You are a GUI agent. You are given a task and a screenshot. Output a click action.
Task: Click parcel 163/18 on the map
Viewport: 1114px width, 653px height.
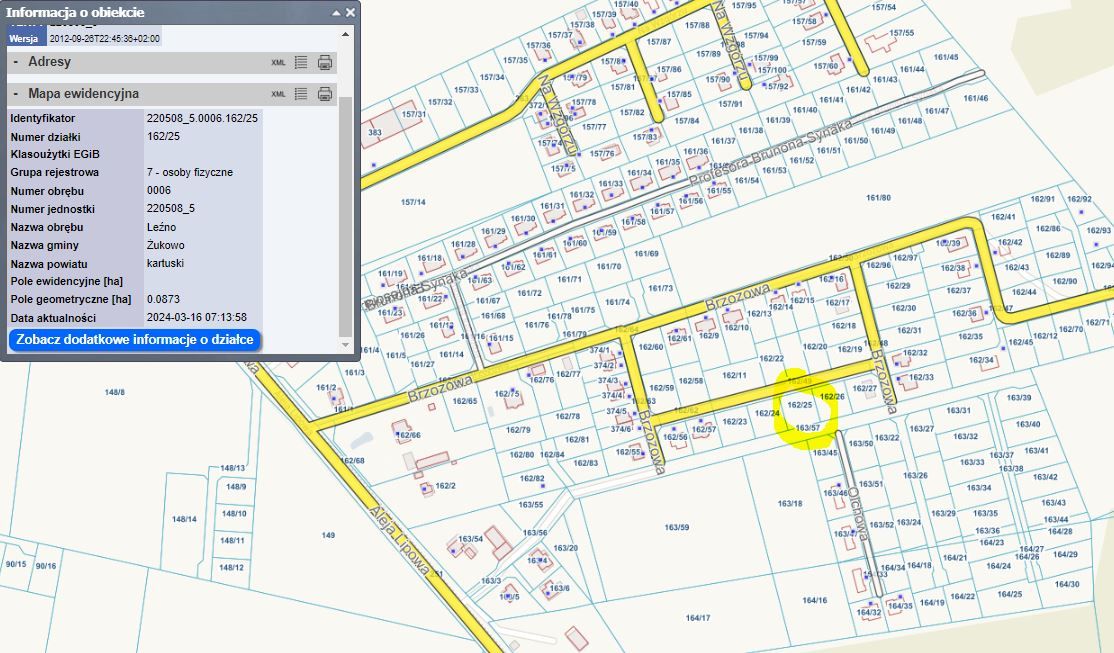789,503
